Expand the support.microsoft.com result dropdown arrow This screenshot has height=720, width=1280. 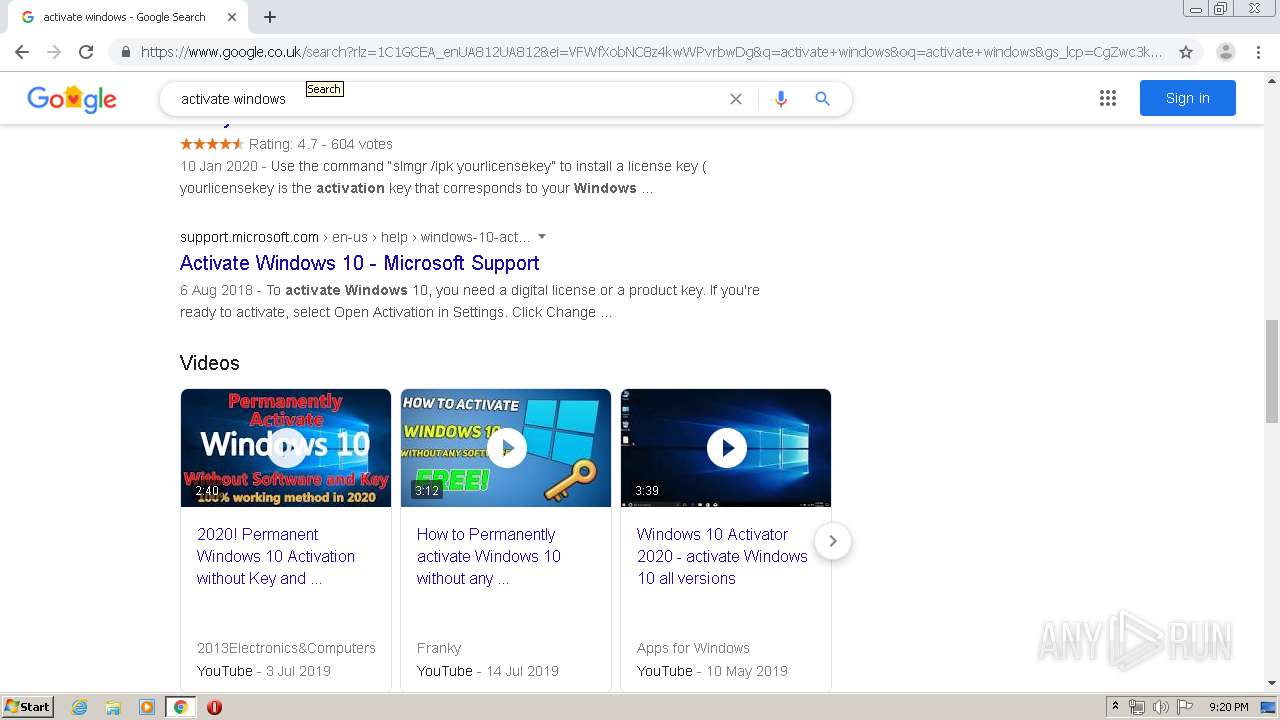[542, 237]
